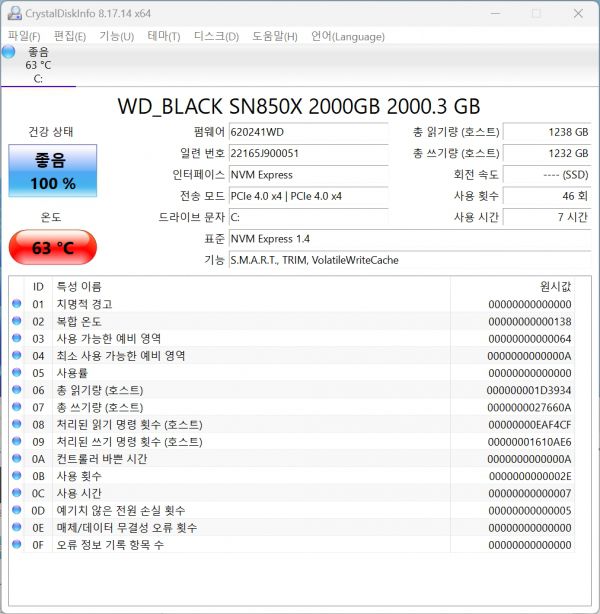Open the 테마(T) menu

coord(164,36)
